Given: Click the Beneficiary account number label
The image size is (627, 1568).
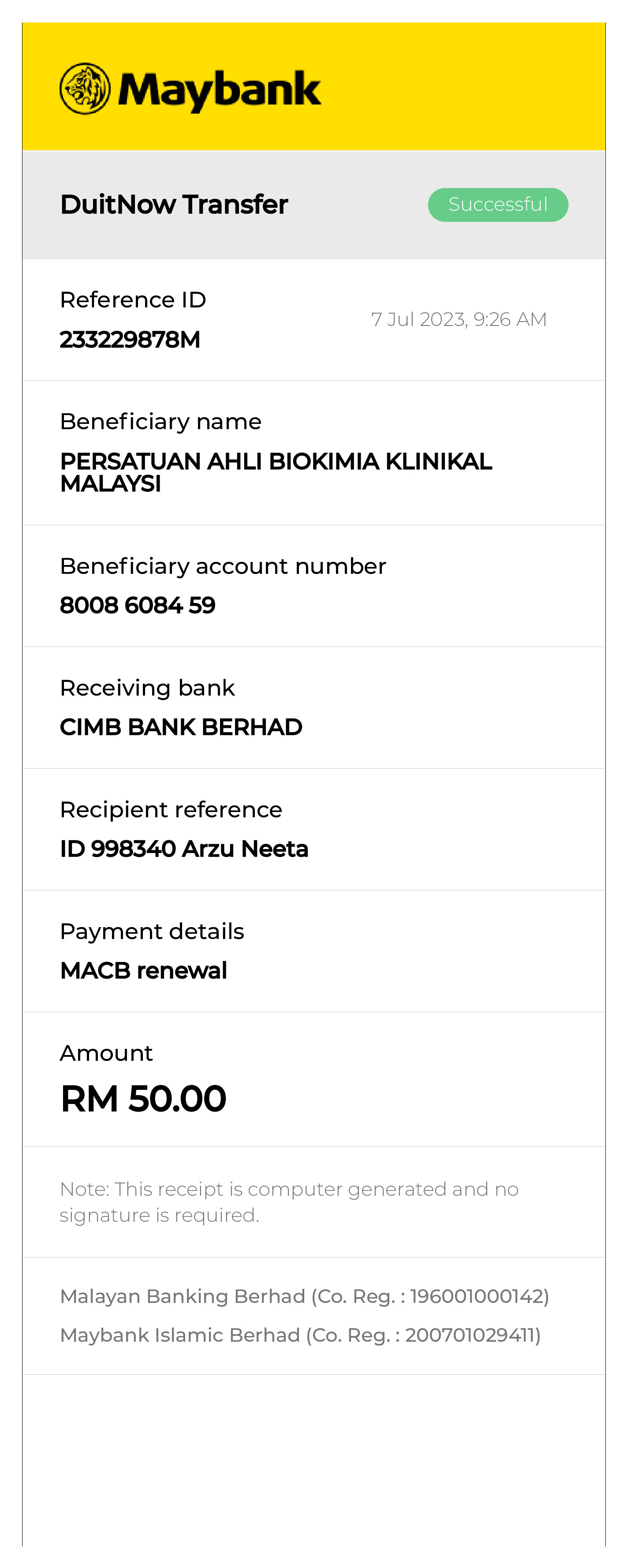Looking at the screenshot, I should pyautogui.click(x=223, y=566).
